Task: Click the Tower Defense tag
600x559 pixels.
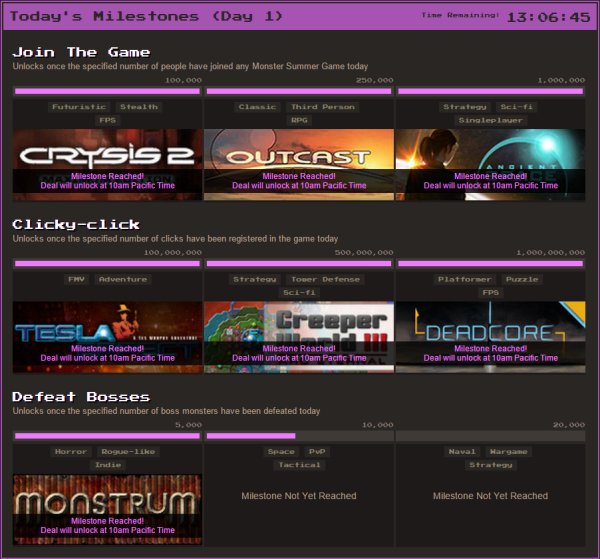Action: (x=326, y=279)
